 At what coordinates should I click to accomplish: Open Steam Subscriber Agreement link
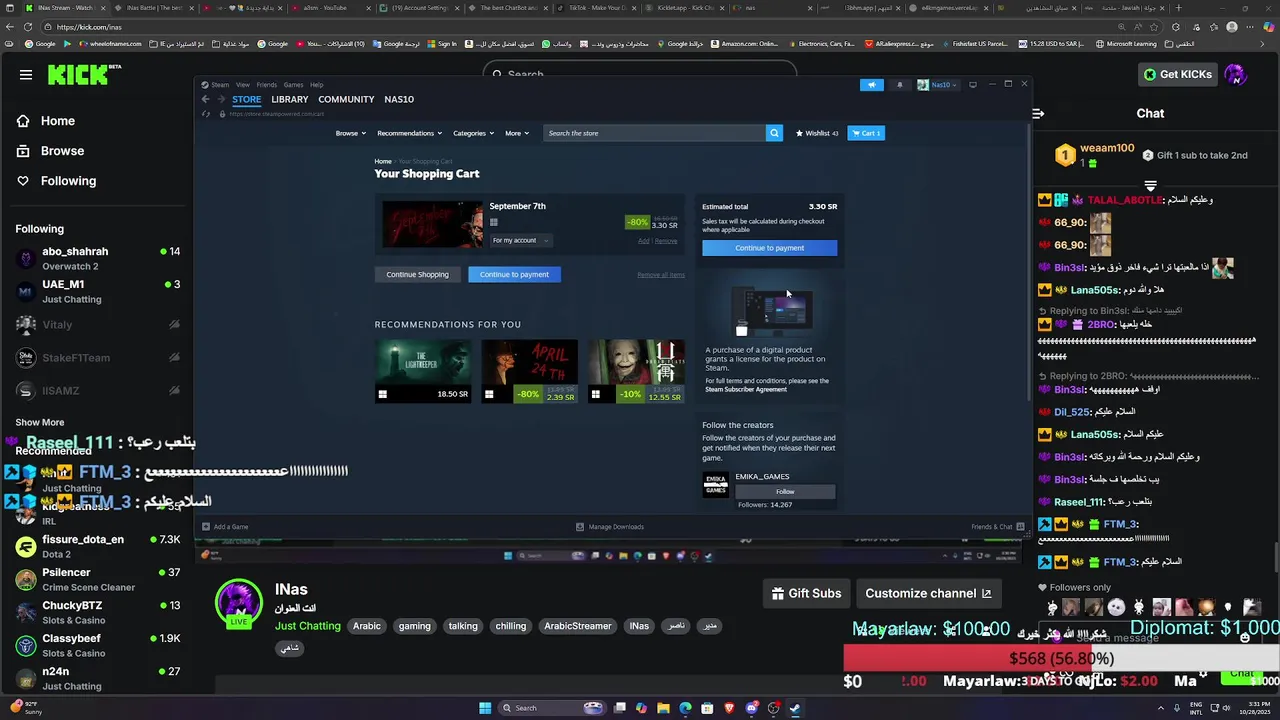click(746, 389)
